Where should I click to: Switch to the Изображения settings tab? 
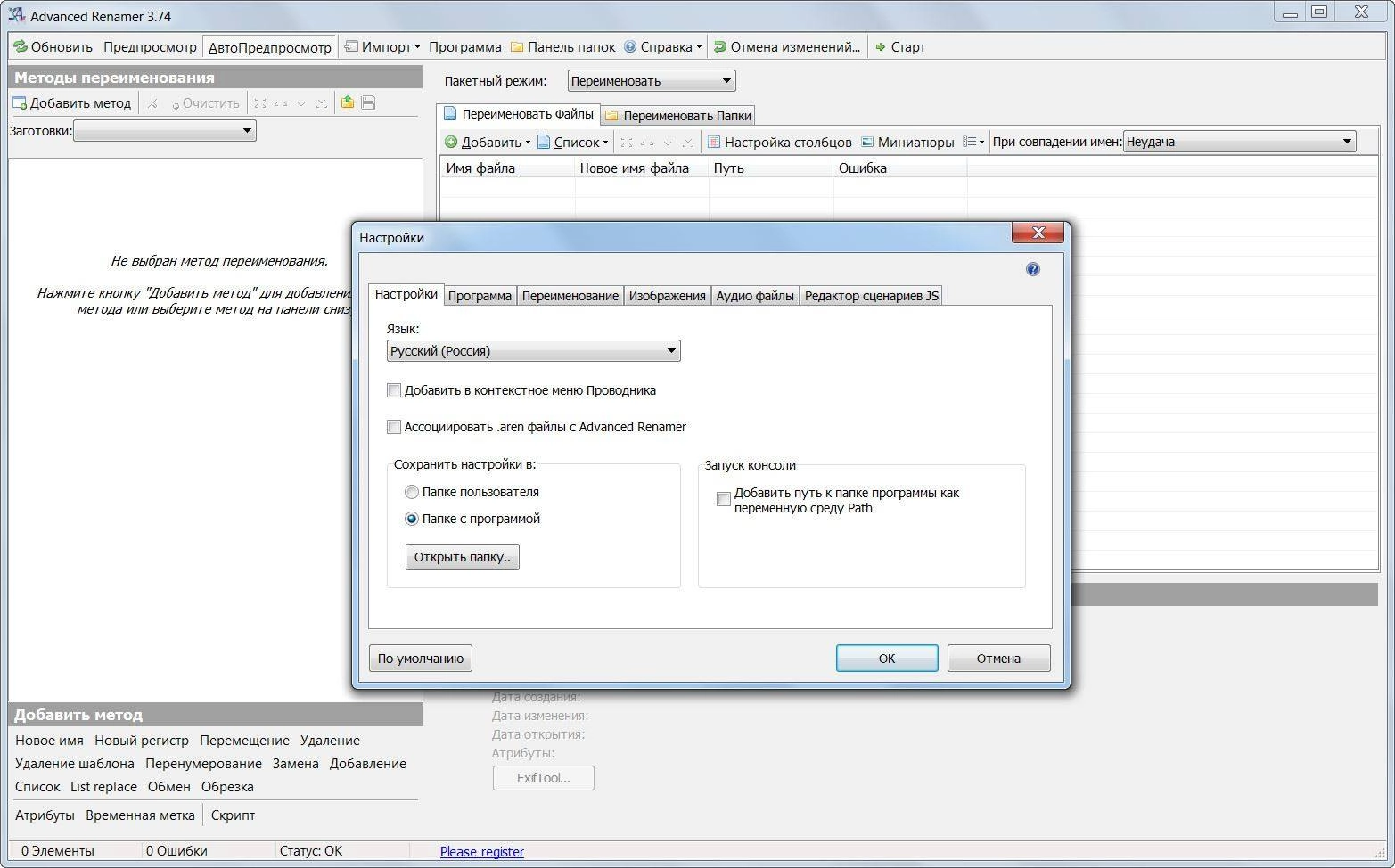(x=667, y=296)
